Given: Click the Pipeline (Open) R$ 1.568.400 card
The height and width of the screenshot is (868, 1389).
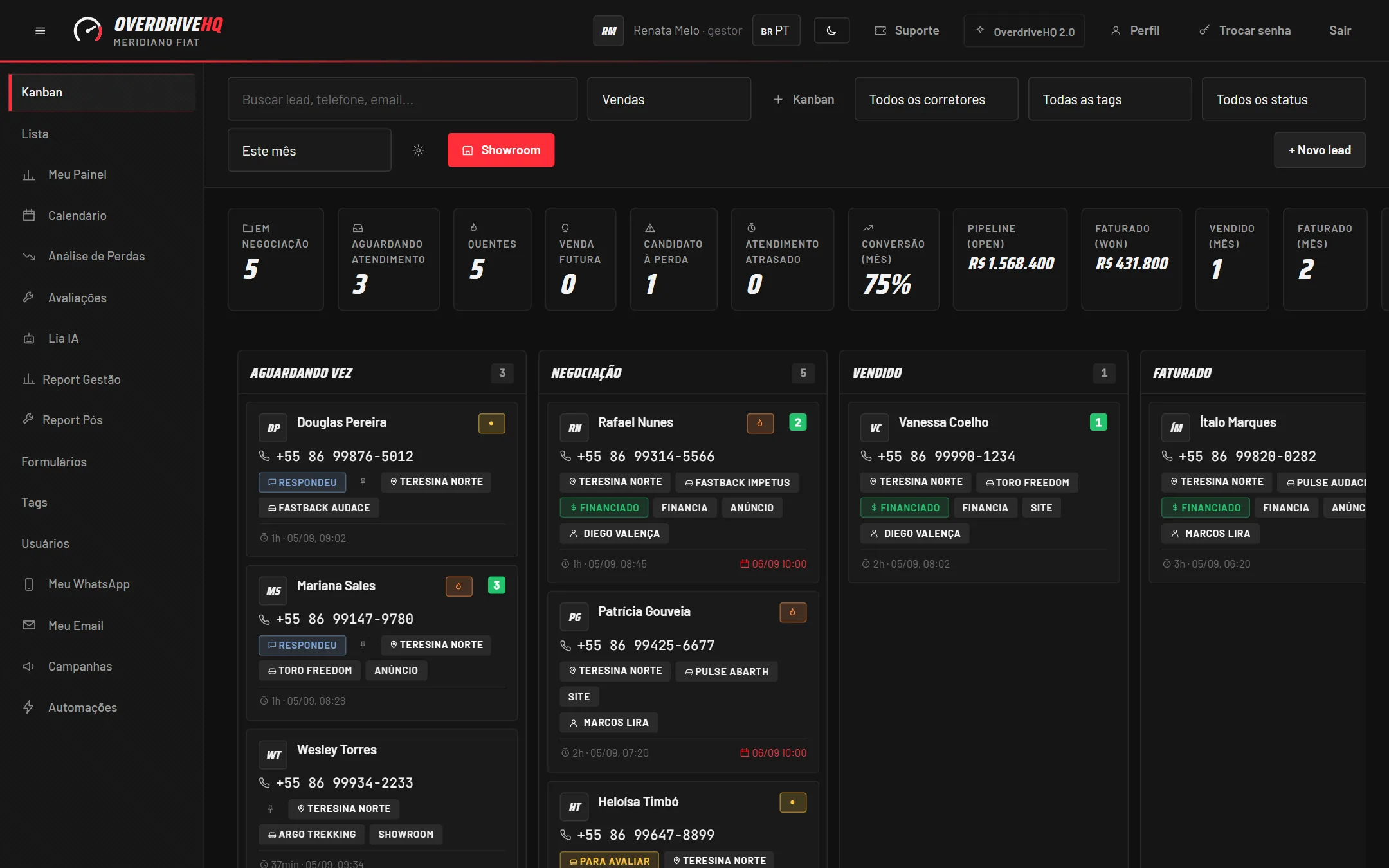Looking at the screenshot, I should pos(1010,259).
